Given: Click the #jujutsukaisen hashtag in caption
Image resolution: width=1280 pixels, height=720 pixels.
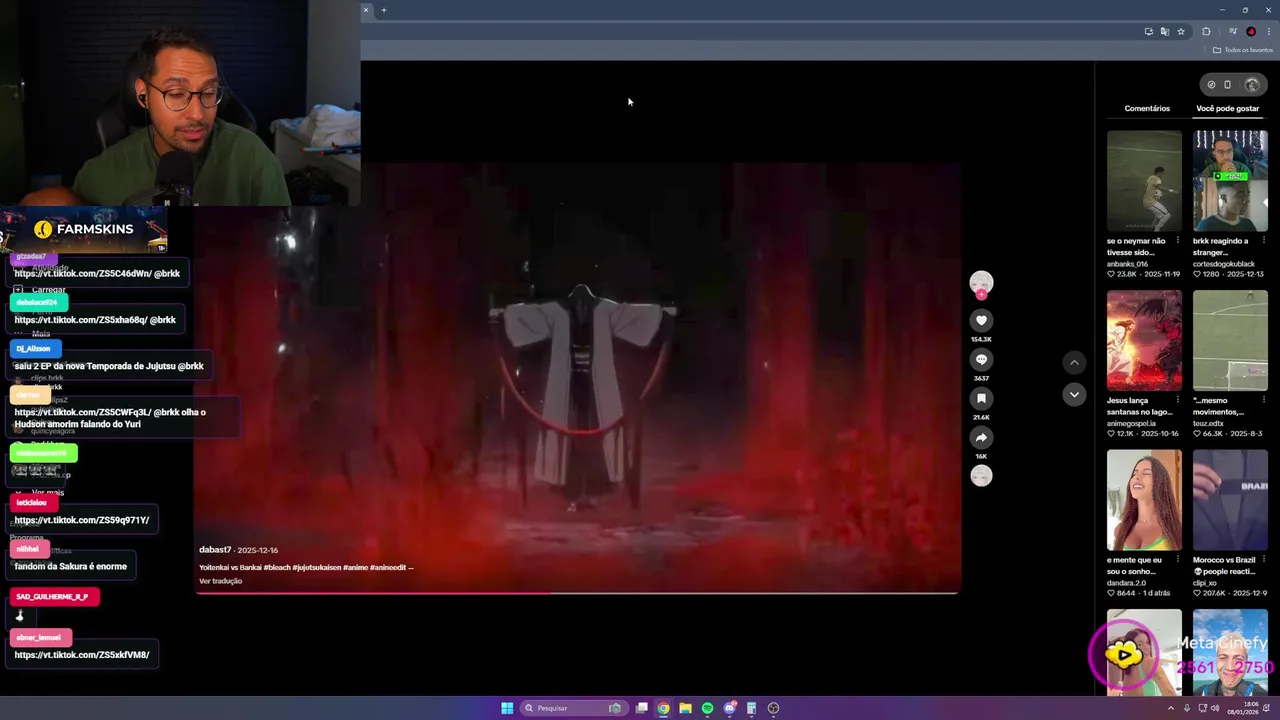Looking at the screenshot, I should tap(318, 567).
